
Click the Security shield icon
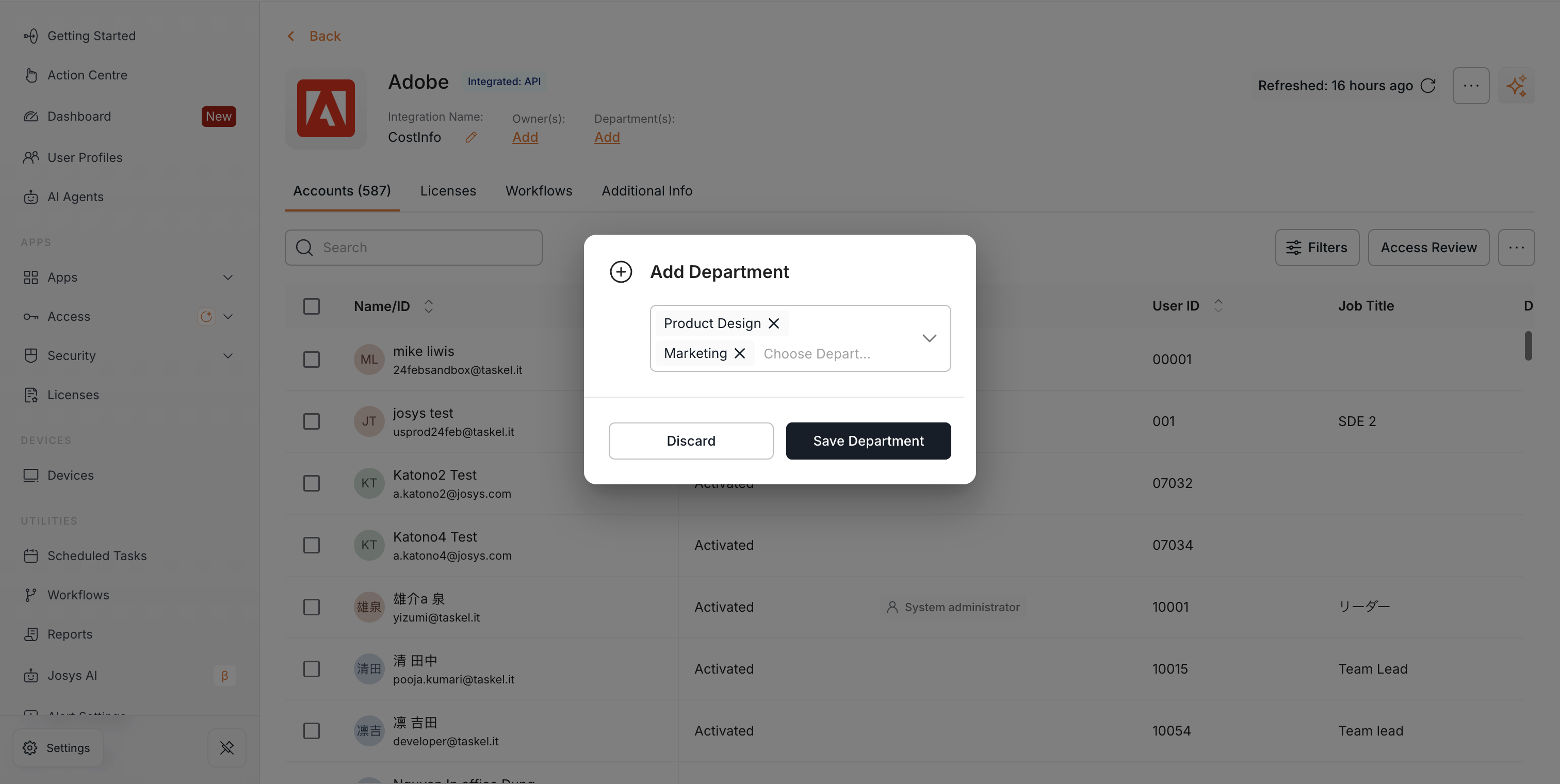[x=31, y=355]
